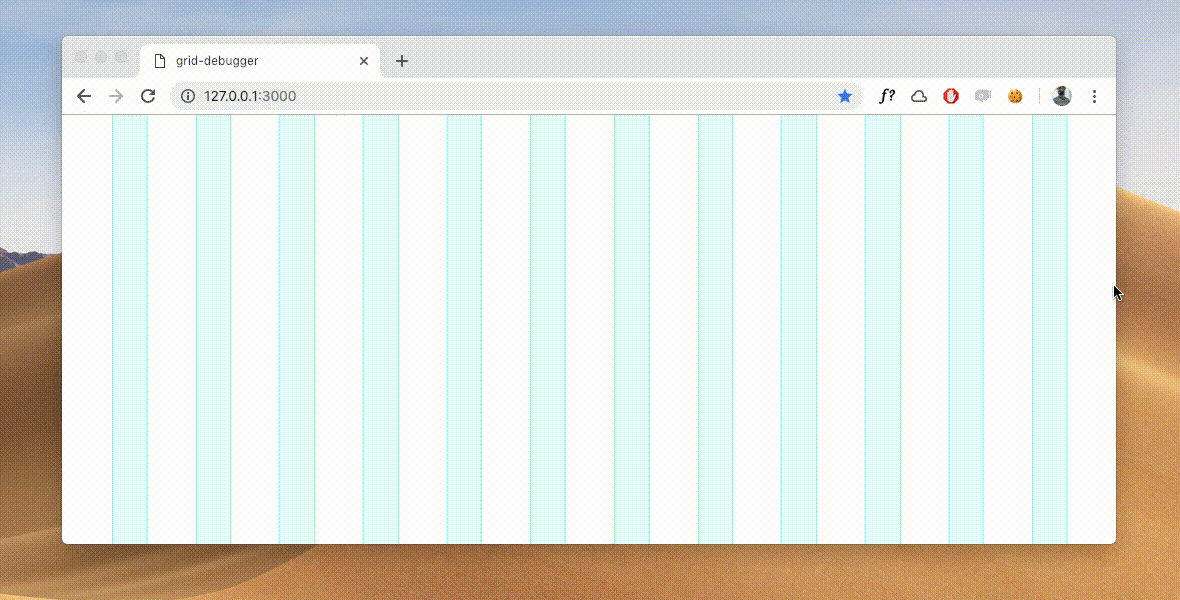
Task: Open the user profile avatar
Action: (1062, 96)
